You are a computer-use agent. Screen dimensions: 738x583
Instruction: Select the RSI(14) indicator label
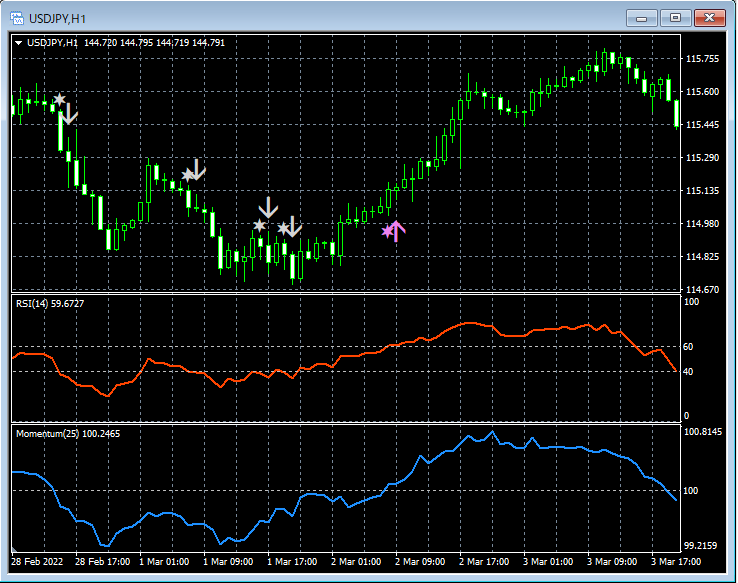click(50, 303)
